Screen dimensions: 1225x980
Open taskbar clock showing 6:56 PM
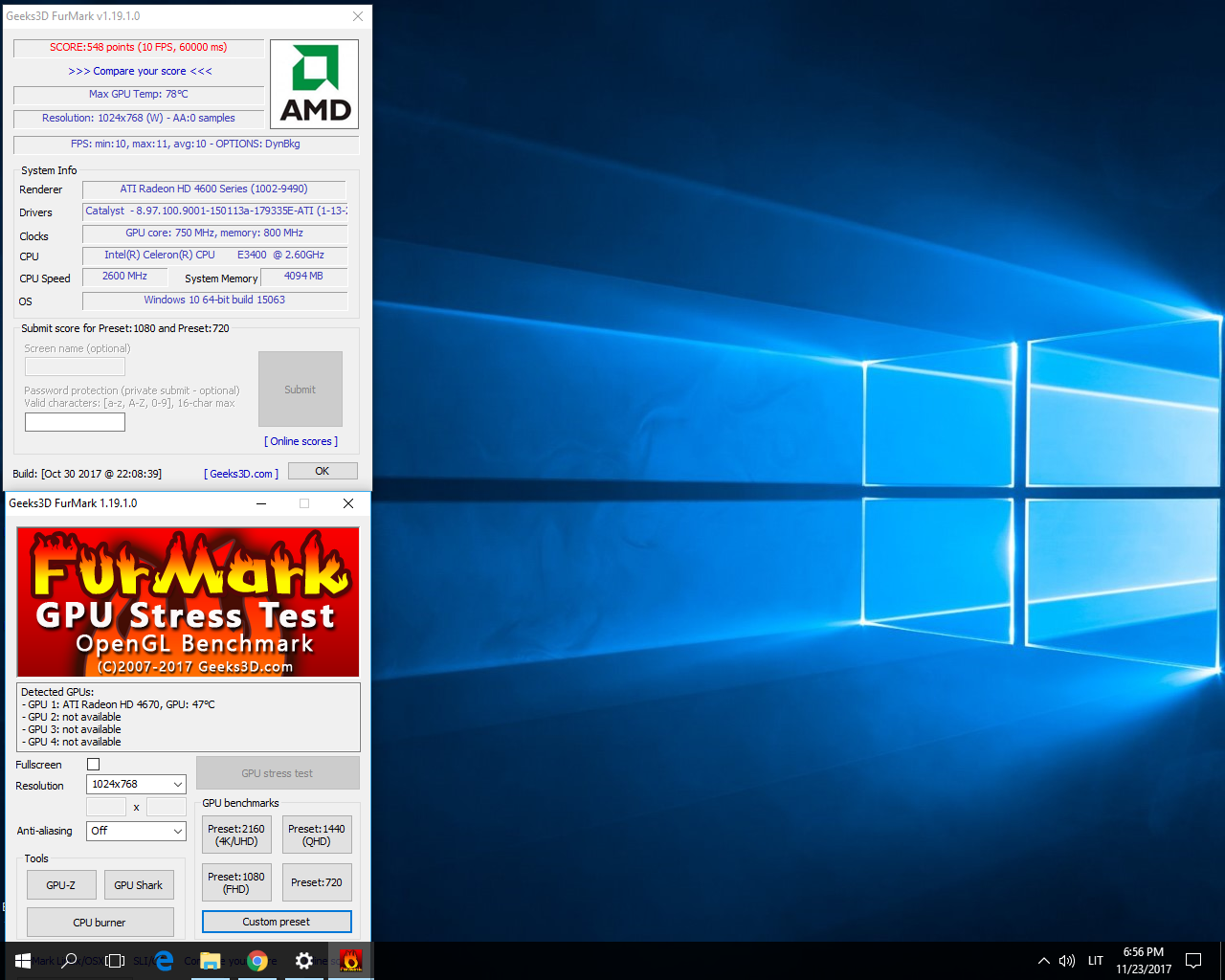pyautogui.click(x=1144, y=961)
